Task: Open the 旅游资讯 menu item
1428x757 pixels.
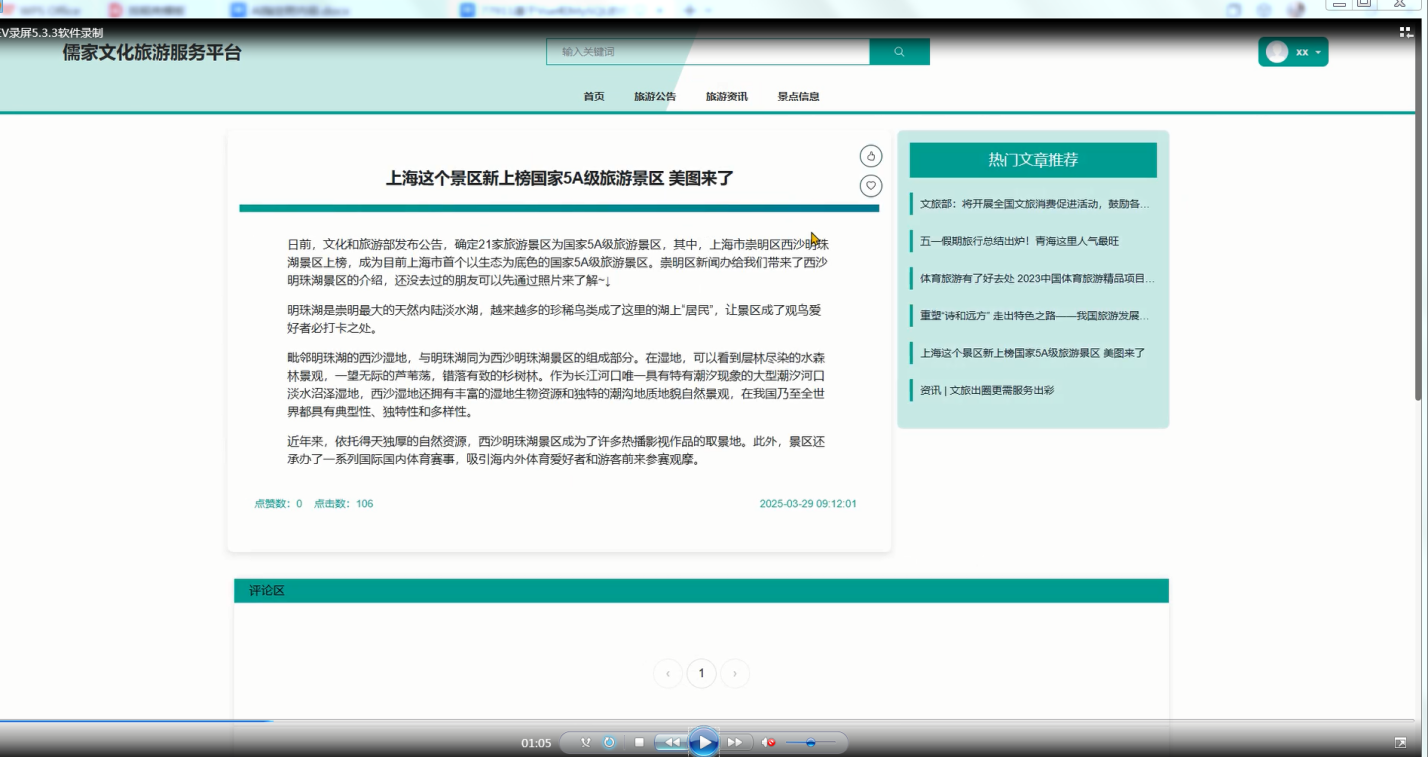Action: (x=727, y=97)
